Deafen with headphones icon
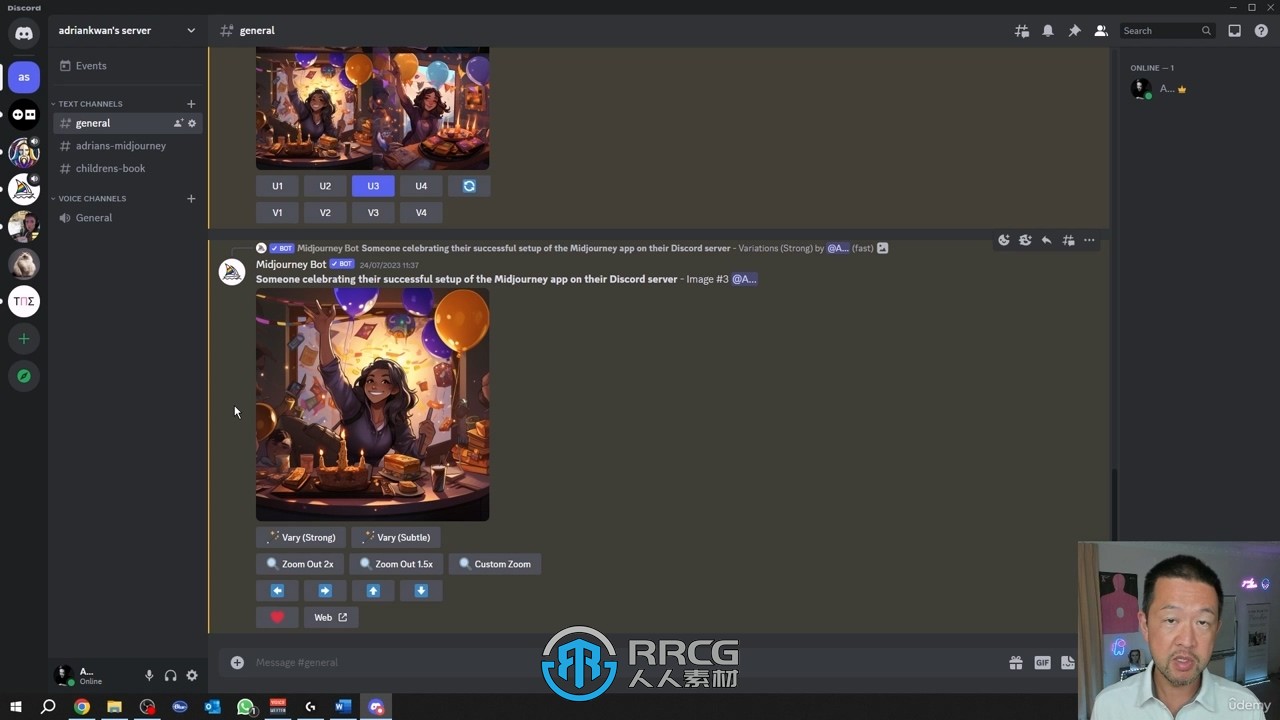The width and height of the screenshot is (1280, 720). [171, 676]
